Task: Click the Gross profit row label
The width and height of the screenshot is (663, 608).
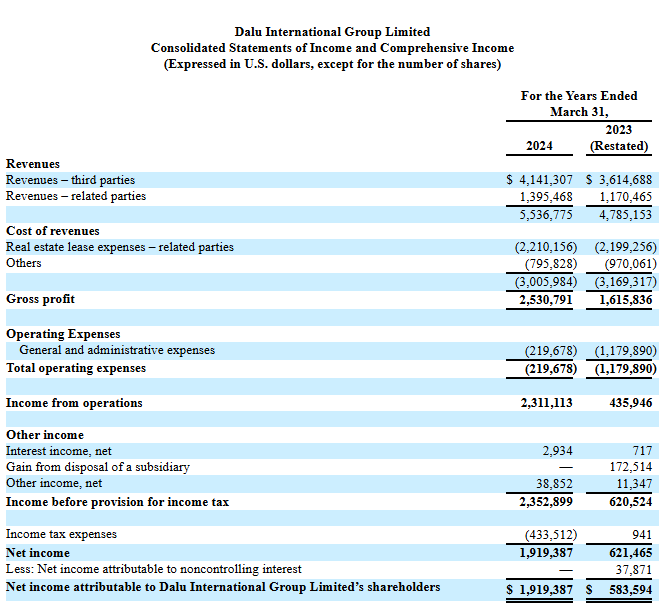Action: pyautogui.click(x=40, y=299)
